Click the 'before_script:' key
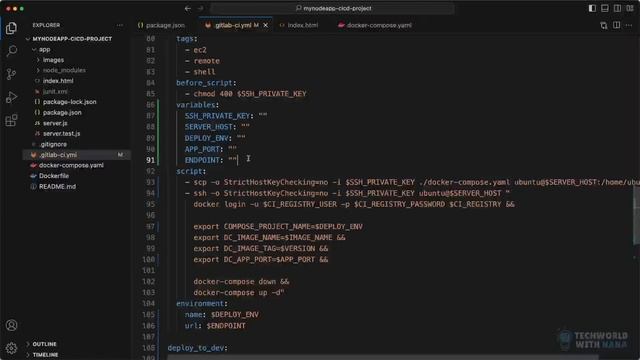Screen dimensions: 640x360 pos(206,83)
